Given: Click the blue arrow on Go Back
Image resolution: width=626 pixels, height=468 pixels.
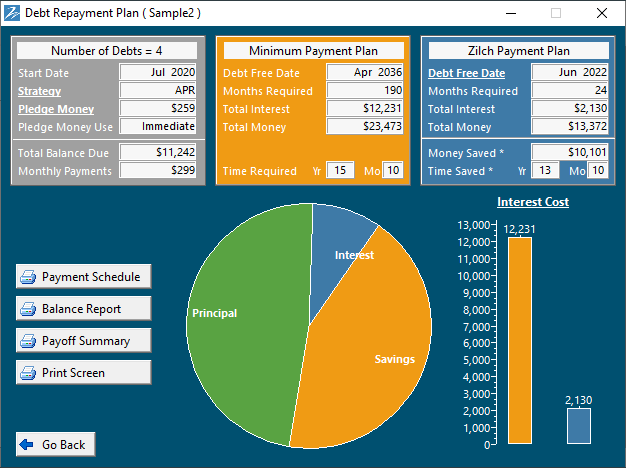Looking at the screenshot, I should point(26,444).
